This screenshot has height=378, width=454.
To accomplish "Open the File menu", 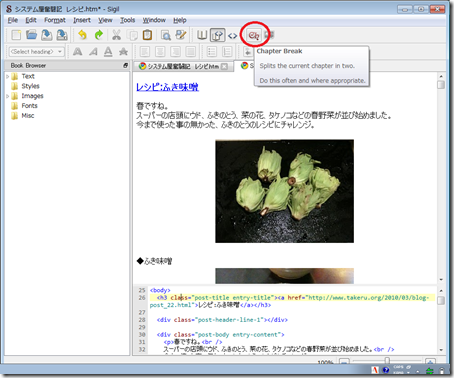I will [13, 20].
